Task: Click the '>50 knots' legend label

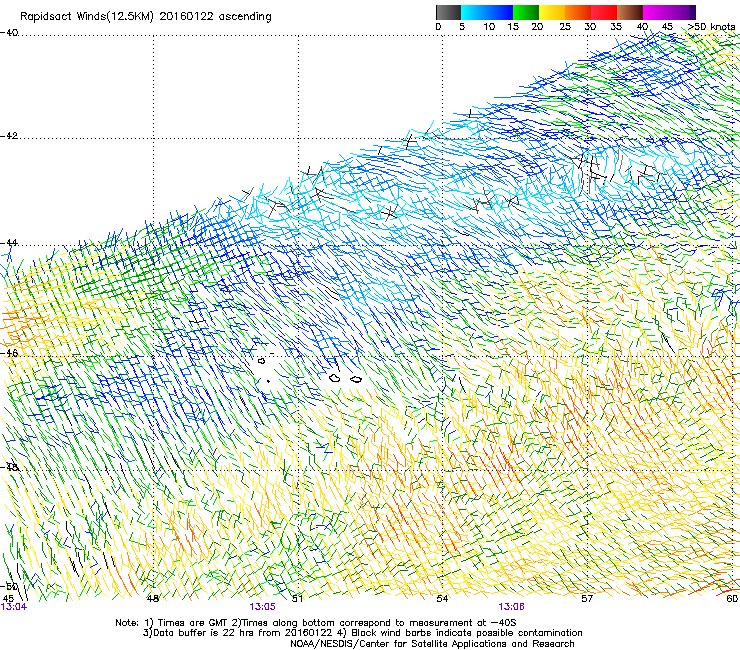Action: [x=711, y=27]
